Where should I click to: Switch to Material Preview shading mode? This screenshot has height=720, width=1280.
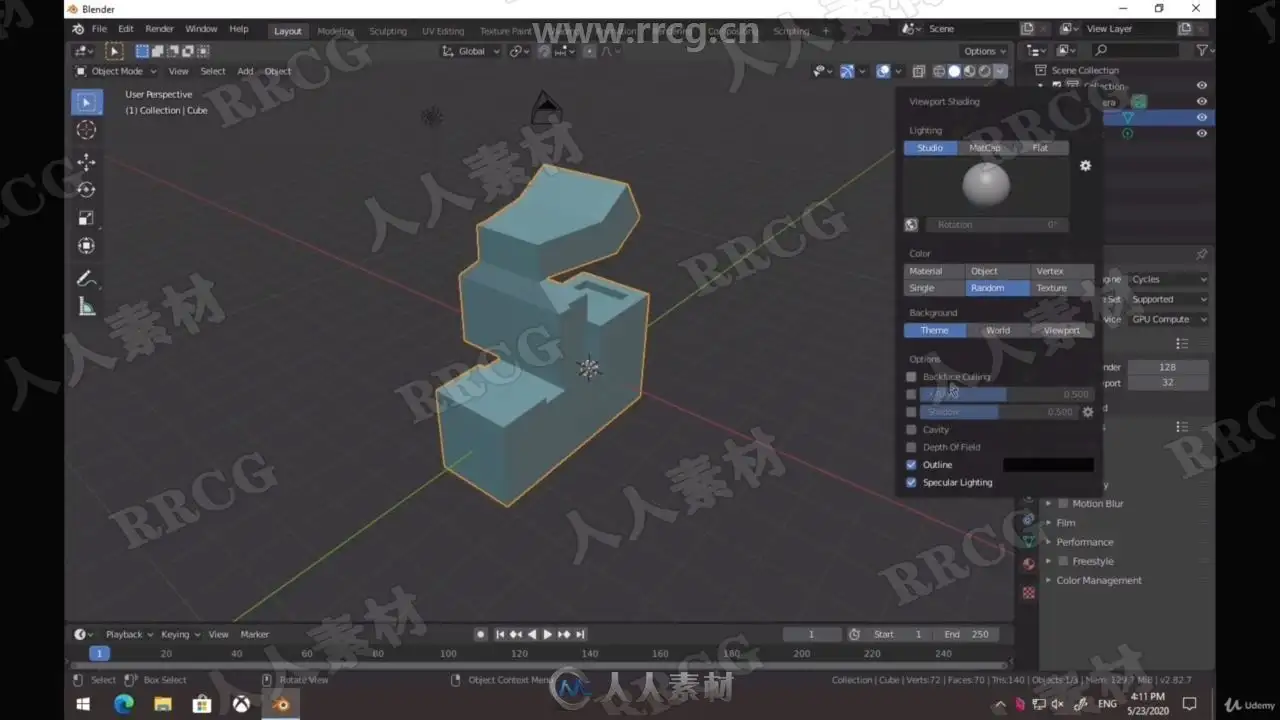coord(969,71)
